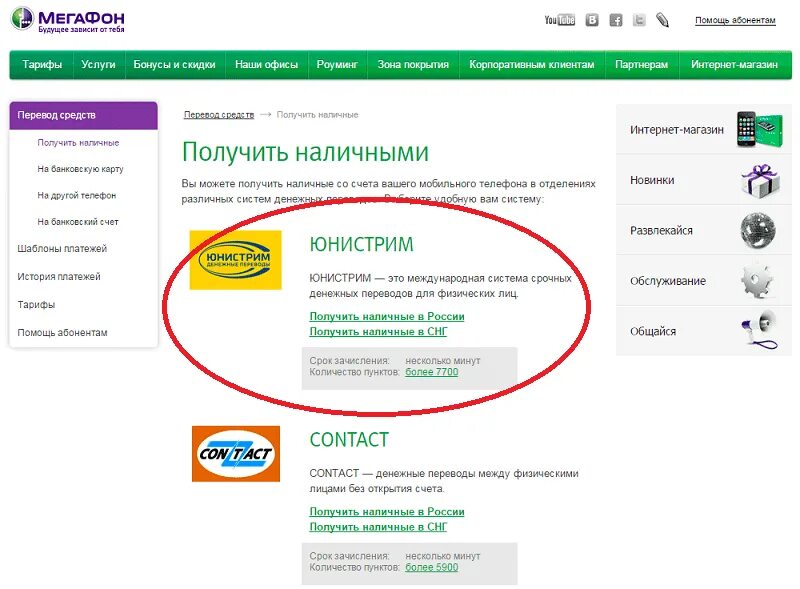Image resolution: width=800 pixels, height=589 pixels.
Task: Select На банковский счет in sidebar
Action: pos(78,222)
